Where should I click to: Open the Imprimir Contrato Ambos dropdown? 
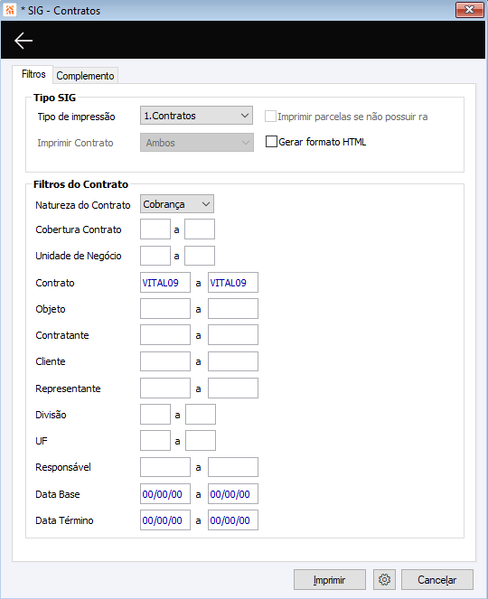pos(197,142)
